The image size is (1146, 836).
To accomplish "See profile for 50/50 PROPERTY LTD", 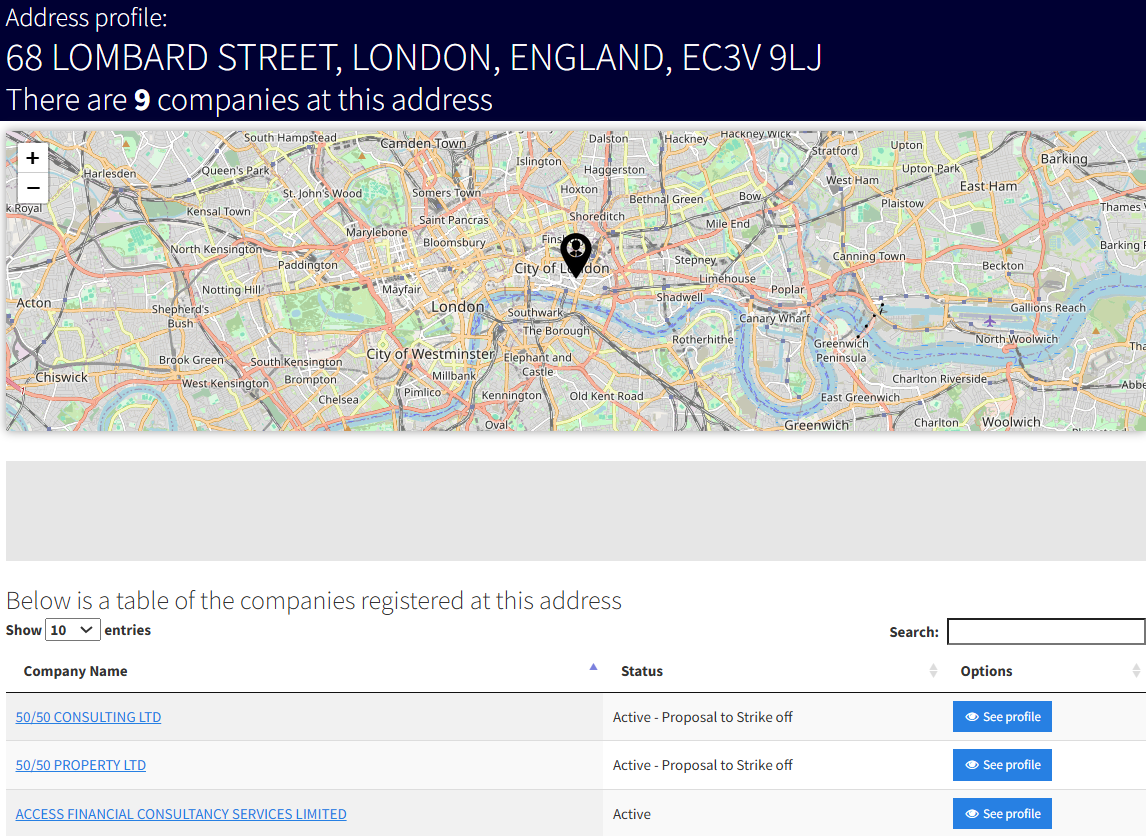I will click(x=1002, y=765).
